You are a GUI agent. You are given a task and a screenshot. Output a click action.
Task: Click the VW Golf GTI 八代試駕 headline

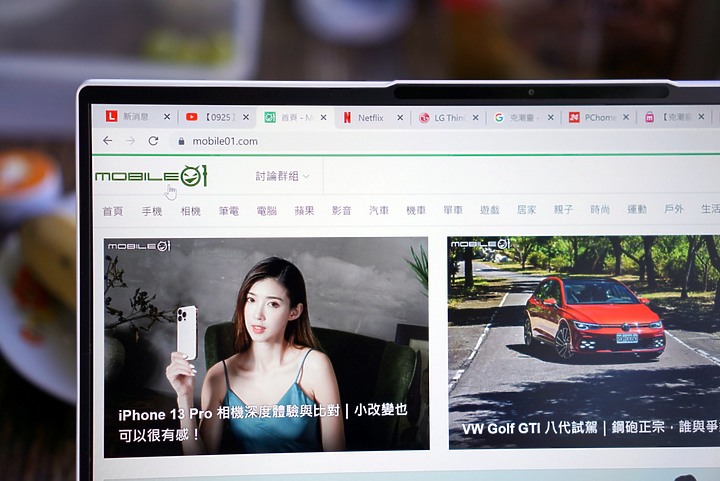click(591, 428)
